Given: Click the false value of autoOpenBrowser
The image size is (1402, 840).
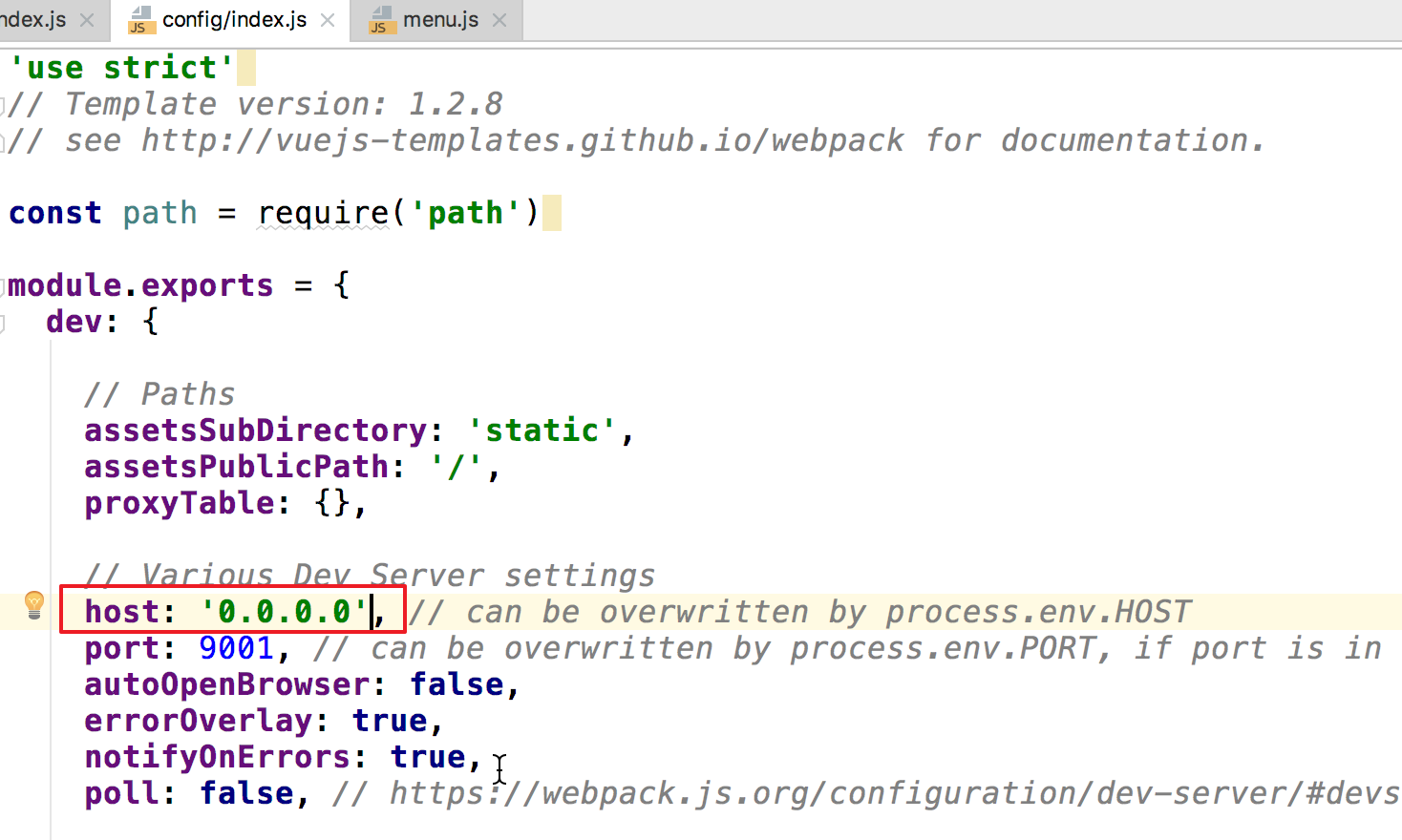Looking at the screenshot, I should [x=456, y=684].
